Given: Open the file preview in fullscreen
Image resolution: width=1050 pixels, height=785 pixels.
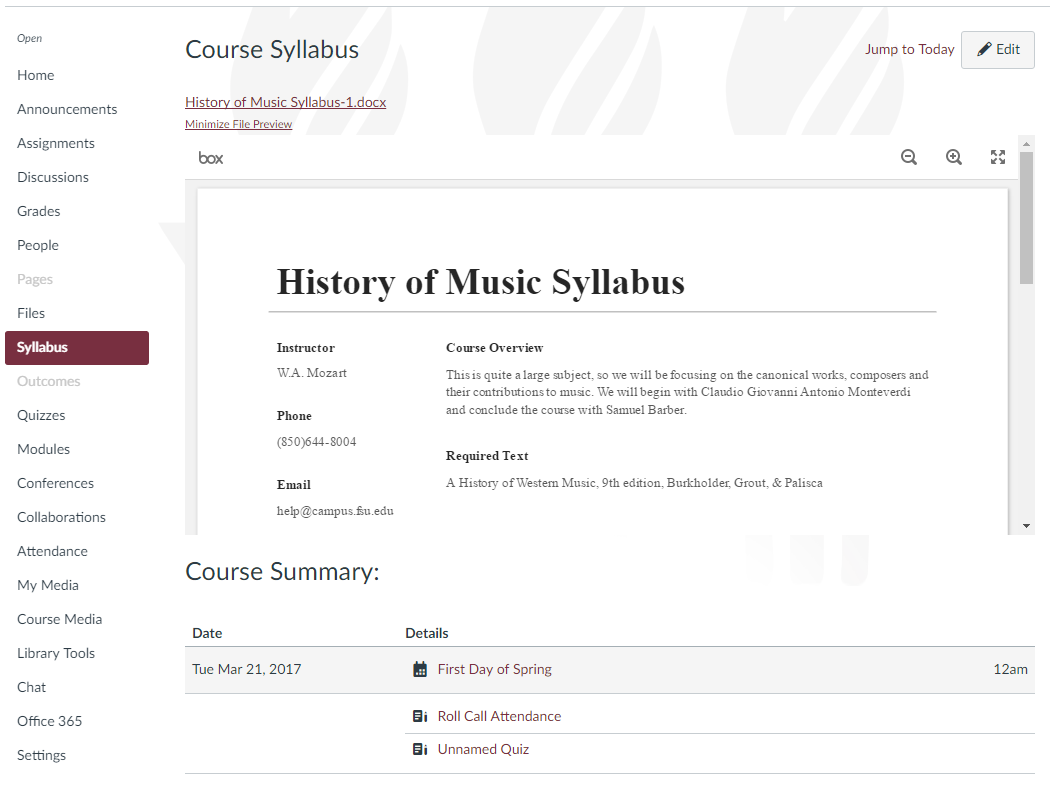Looking at the screenshot, I should pyautogui.click(x=998, y=157).
